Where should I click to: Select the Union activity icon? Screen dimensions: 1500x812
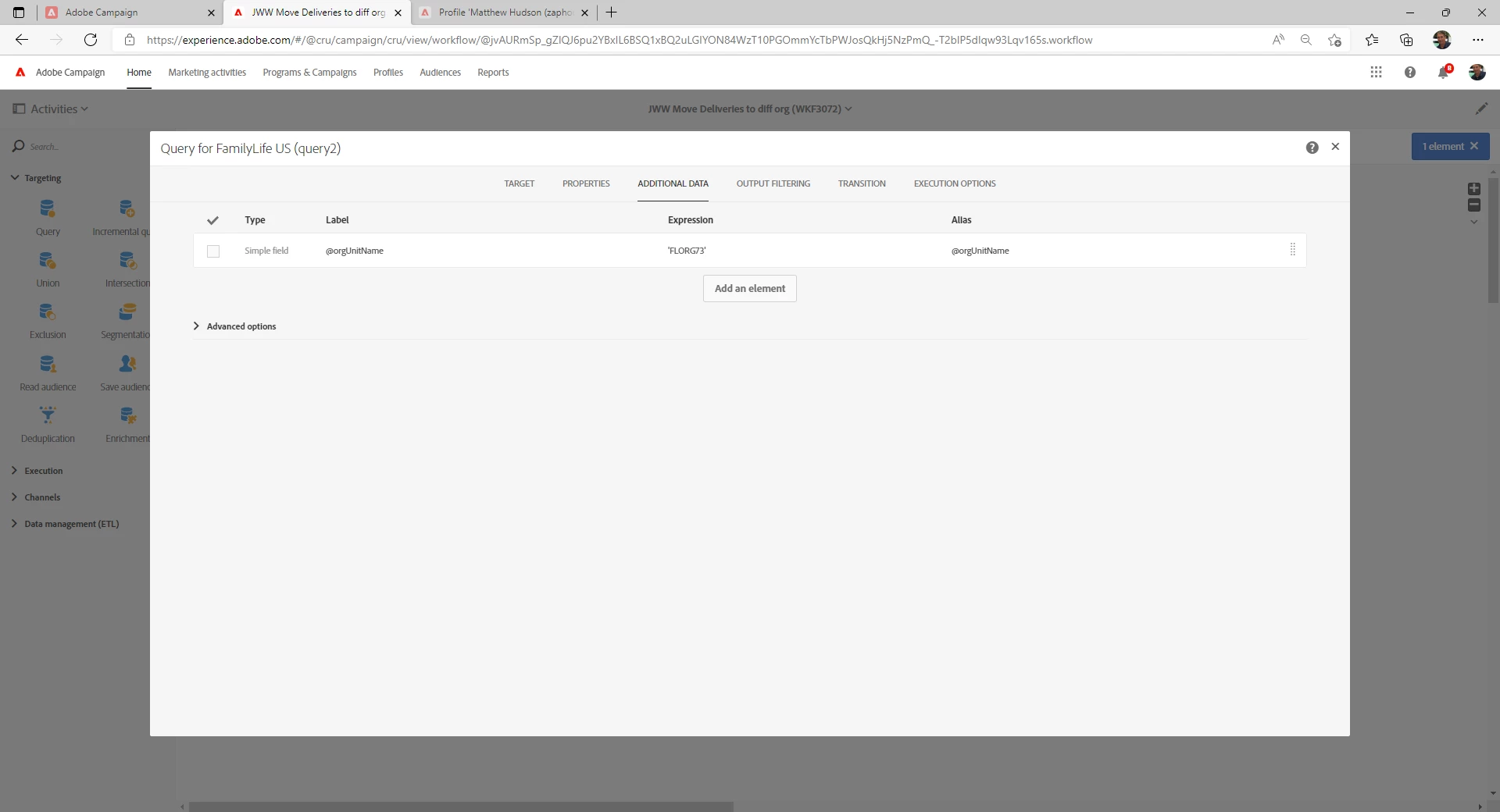point(48,260)
